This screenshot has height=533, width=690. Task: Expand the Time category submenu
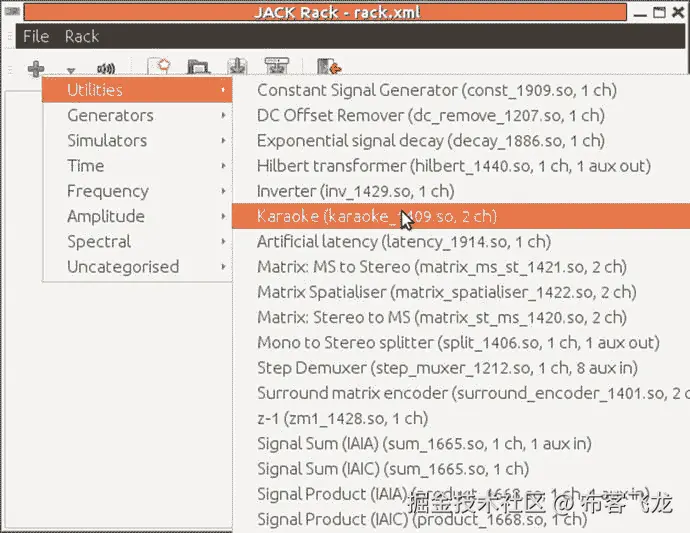[x=137, y=166]
